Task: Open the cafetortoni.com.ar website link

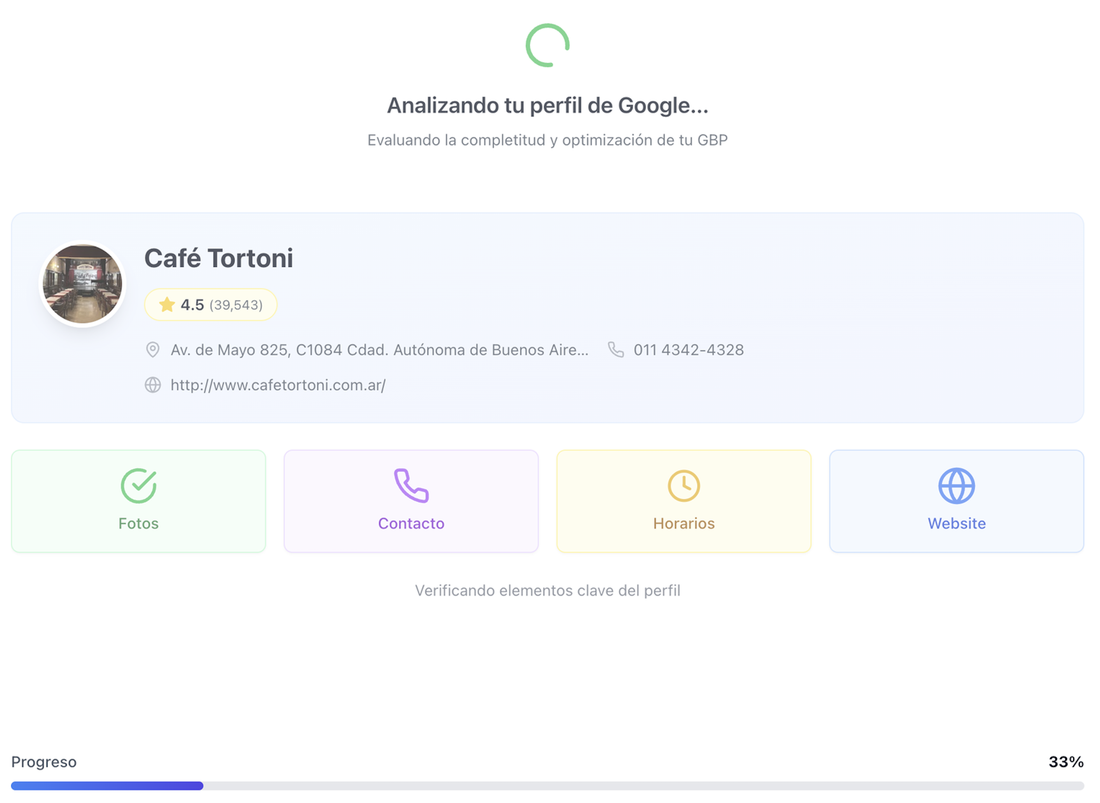Action: [x=278, y=384]
